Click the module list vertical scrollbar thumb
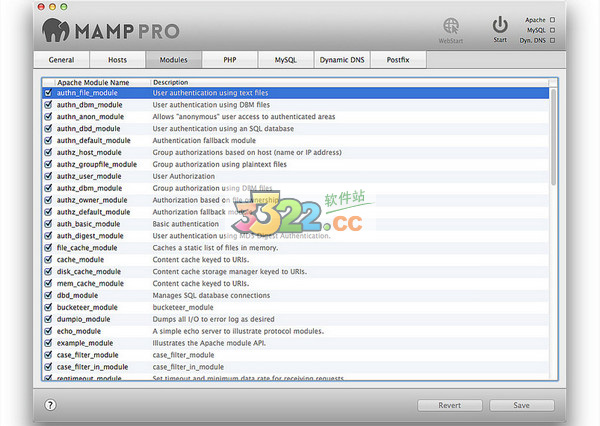This screenshot has width=600, height=426. click(553, 137)
